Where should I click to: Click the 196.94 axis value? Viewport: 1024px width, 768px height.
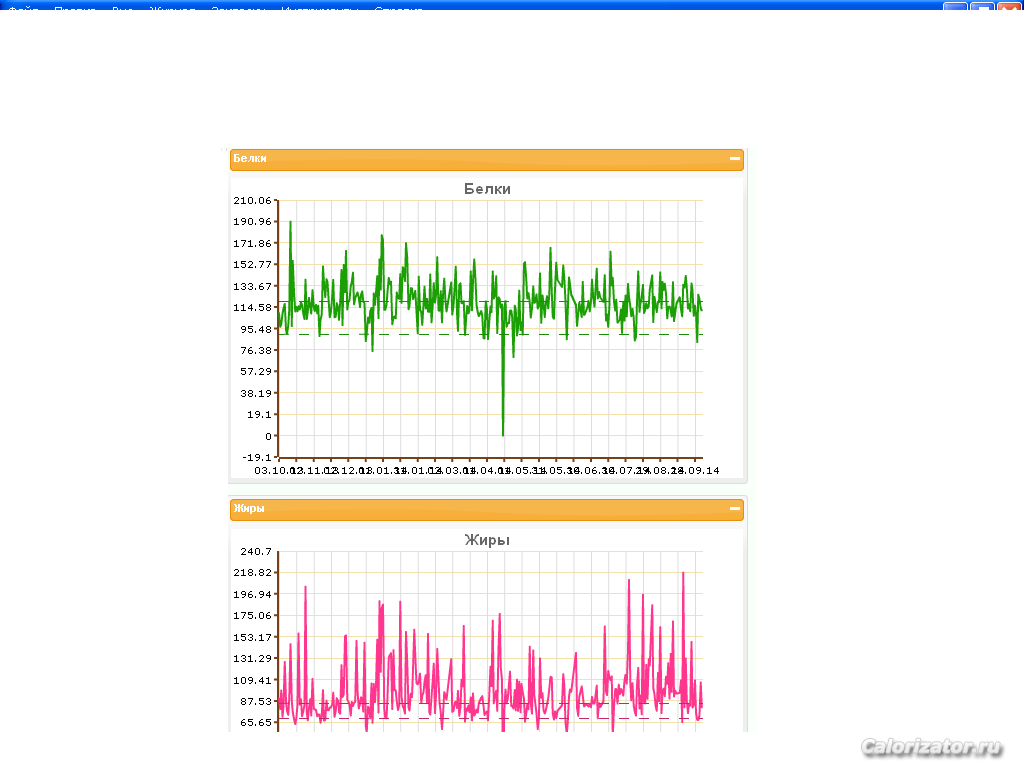(252, 594)
